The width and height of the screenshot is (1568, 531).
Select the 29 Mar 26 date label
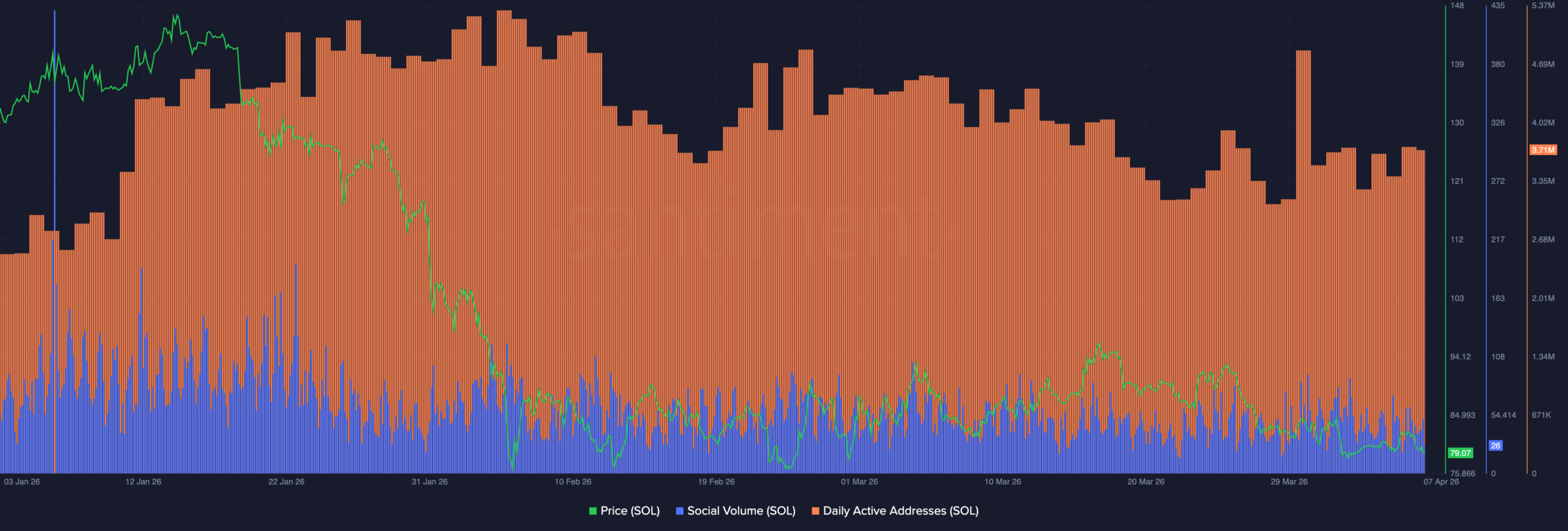1289,482
